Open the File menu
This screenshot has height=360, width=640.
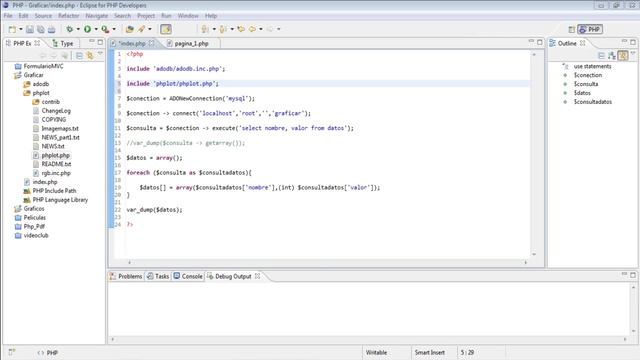pos(8,16)
